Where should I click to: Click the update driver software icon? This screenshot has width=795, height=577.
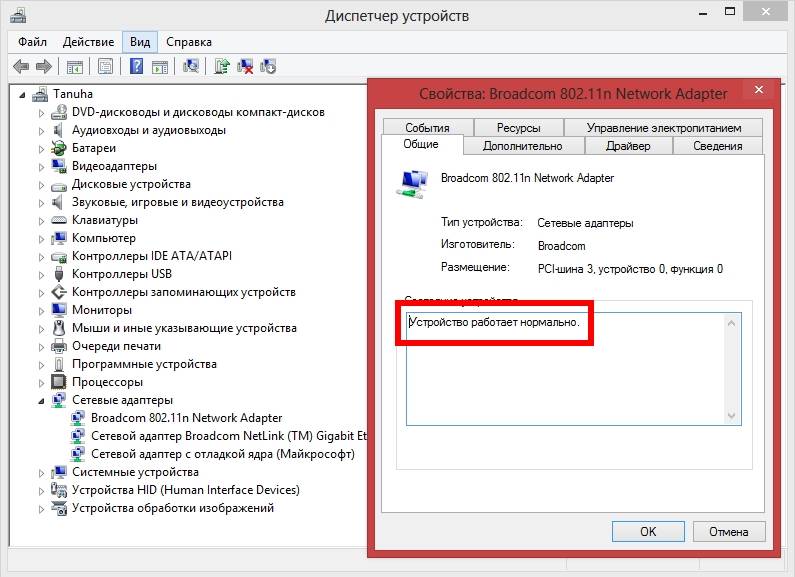(x=222, y=66)
